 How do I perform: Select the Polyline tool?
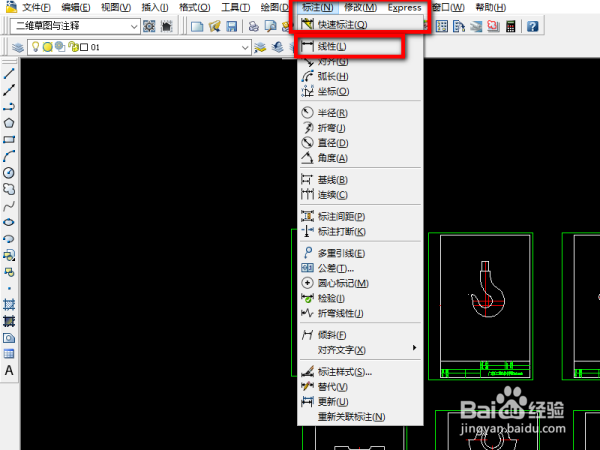9,106
